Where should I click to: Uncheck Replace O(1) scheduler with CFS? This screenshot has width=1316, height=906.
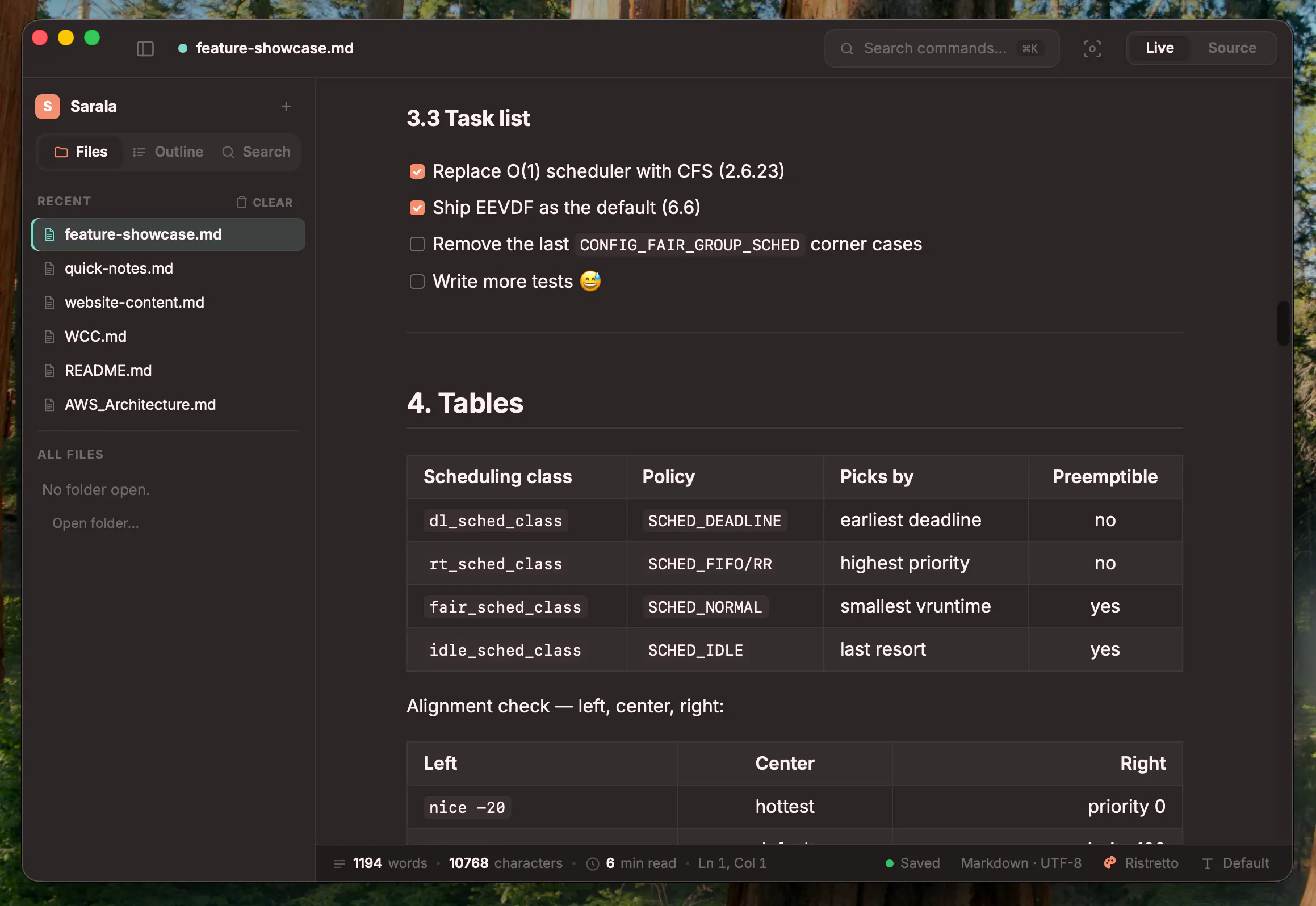[417, 171]
